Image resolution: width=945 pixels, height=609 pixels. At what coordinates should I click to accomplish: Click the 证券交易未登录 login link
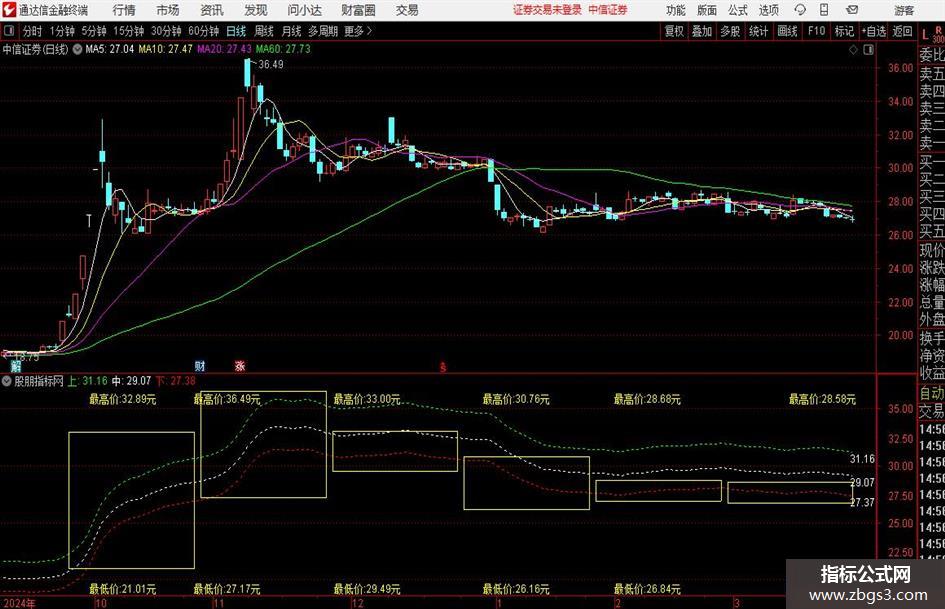coord(547,10)
